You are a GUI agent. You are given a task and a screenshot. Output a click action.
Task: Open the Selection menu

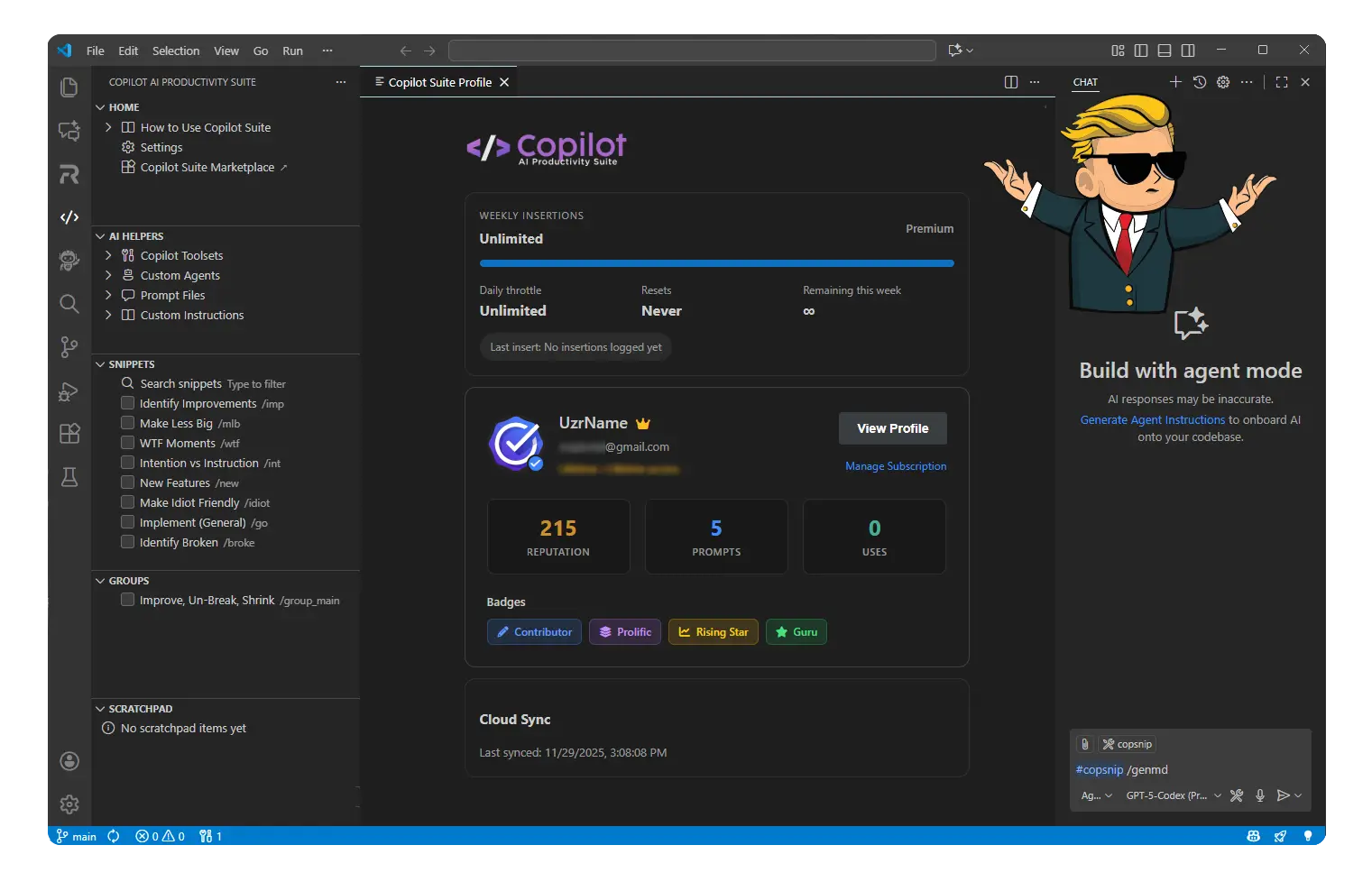176,51
